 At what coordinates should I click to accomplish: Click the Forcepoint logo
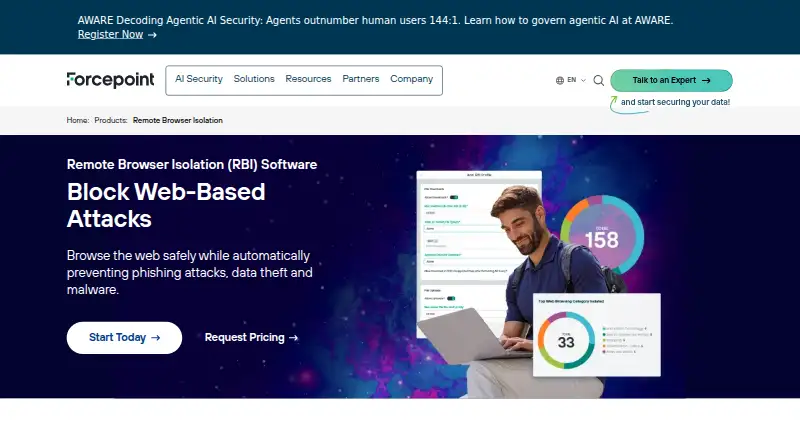110,80
